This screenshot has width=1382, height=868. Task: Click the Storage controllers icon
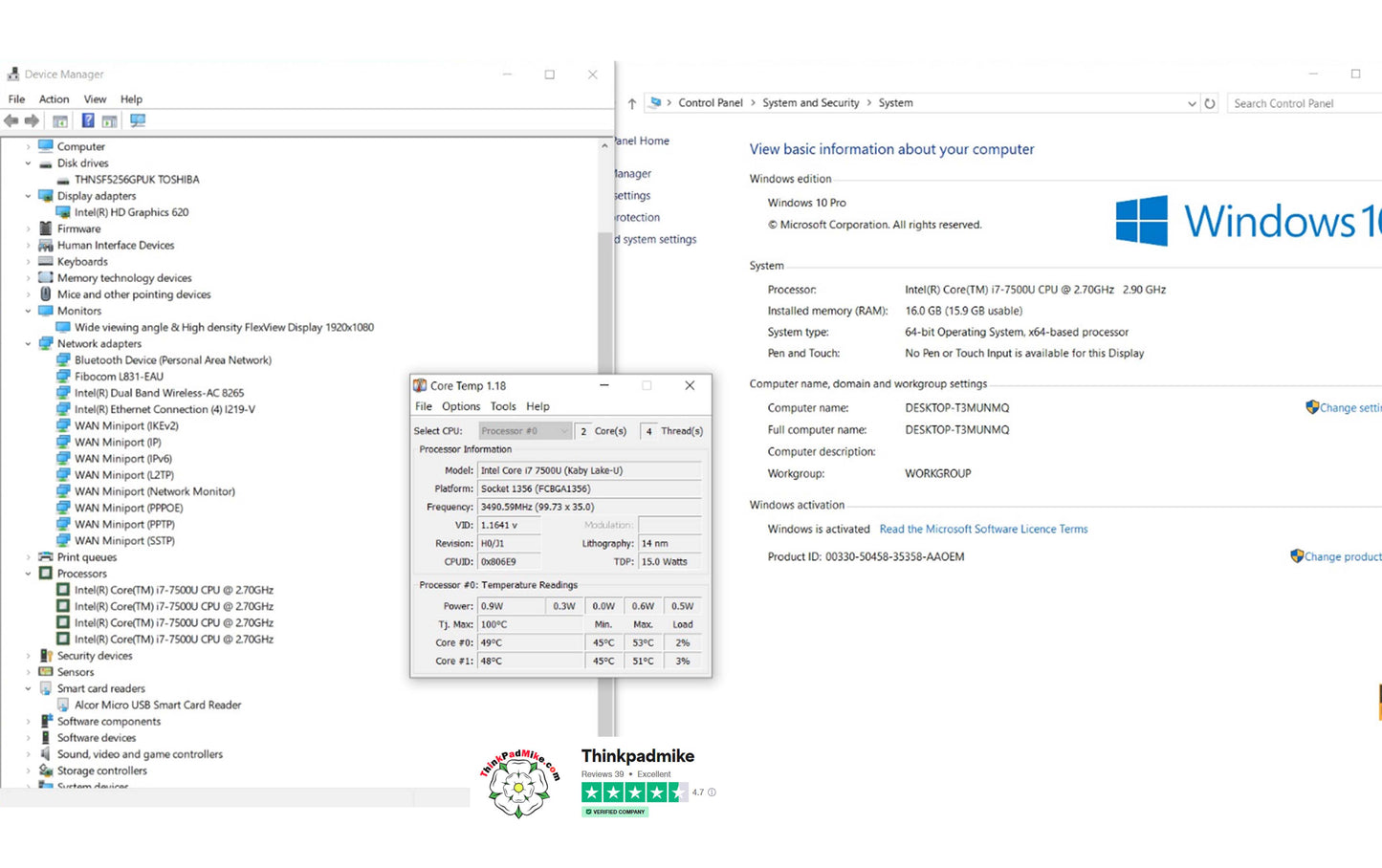(45, 770)
